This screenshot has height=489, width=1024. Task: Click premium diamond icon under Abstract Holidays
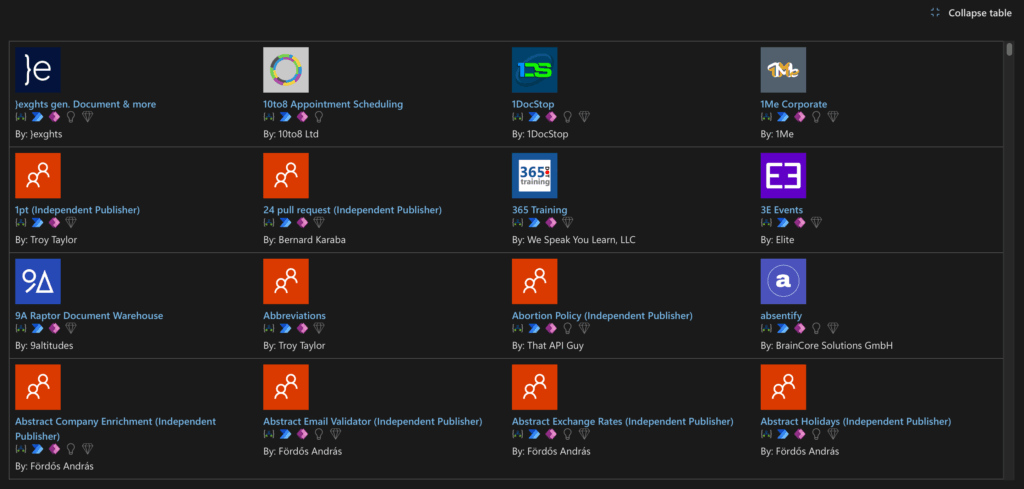(x=833, y=434)
